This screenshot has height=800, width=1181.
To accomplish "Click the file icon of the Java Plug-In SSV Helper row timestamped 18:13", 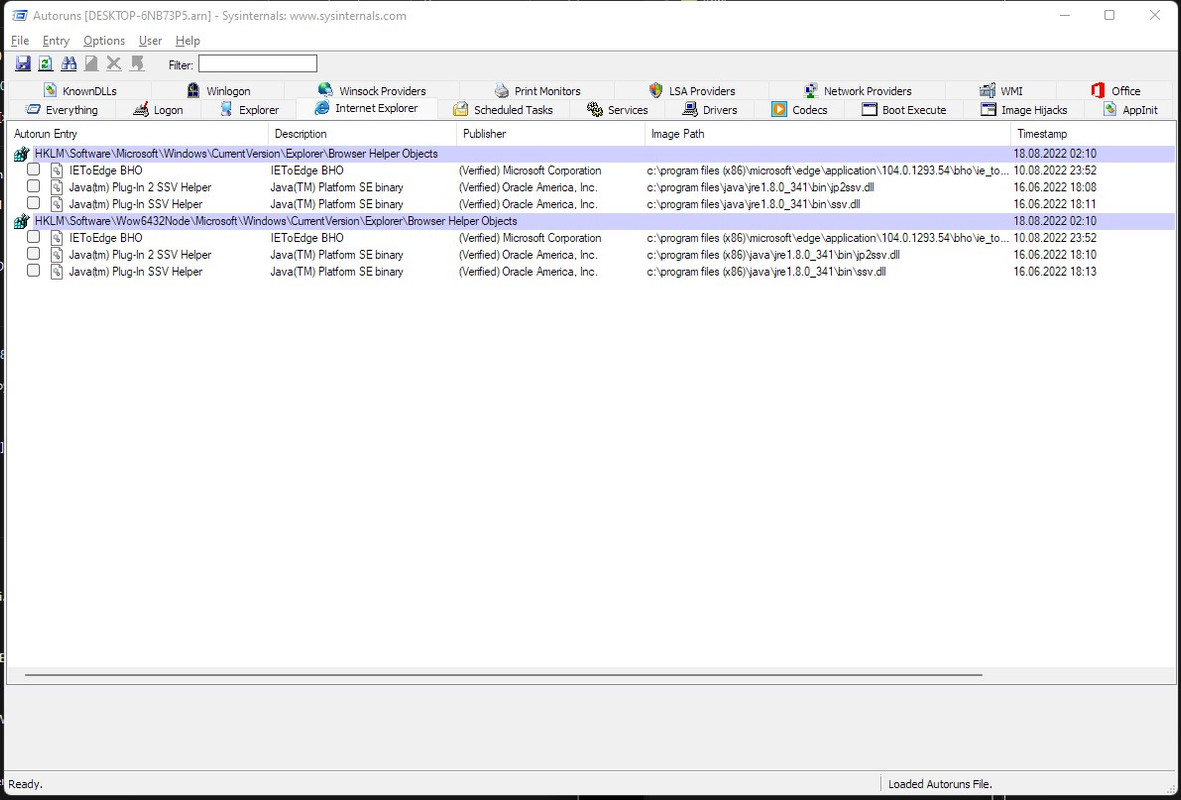I will pyautogui.click(x=56, y=272).
